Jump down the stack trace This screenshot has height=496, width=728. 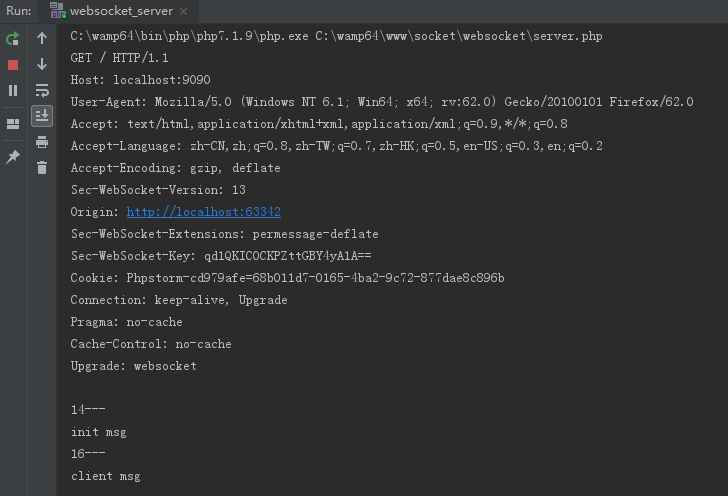click(42, 64)
